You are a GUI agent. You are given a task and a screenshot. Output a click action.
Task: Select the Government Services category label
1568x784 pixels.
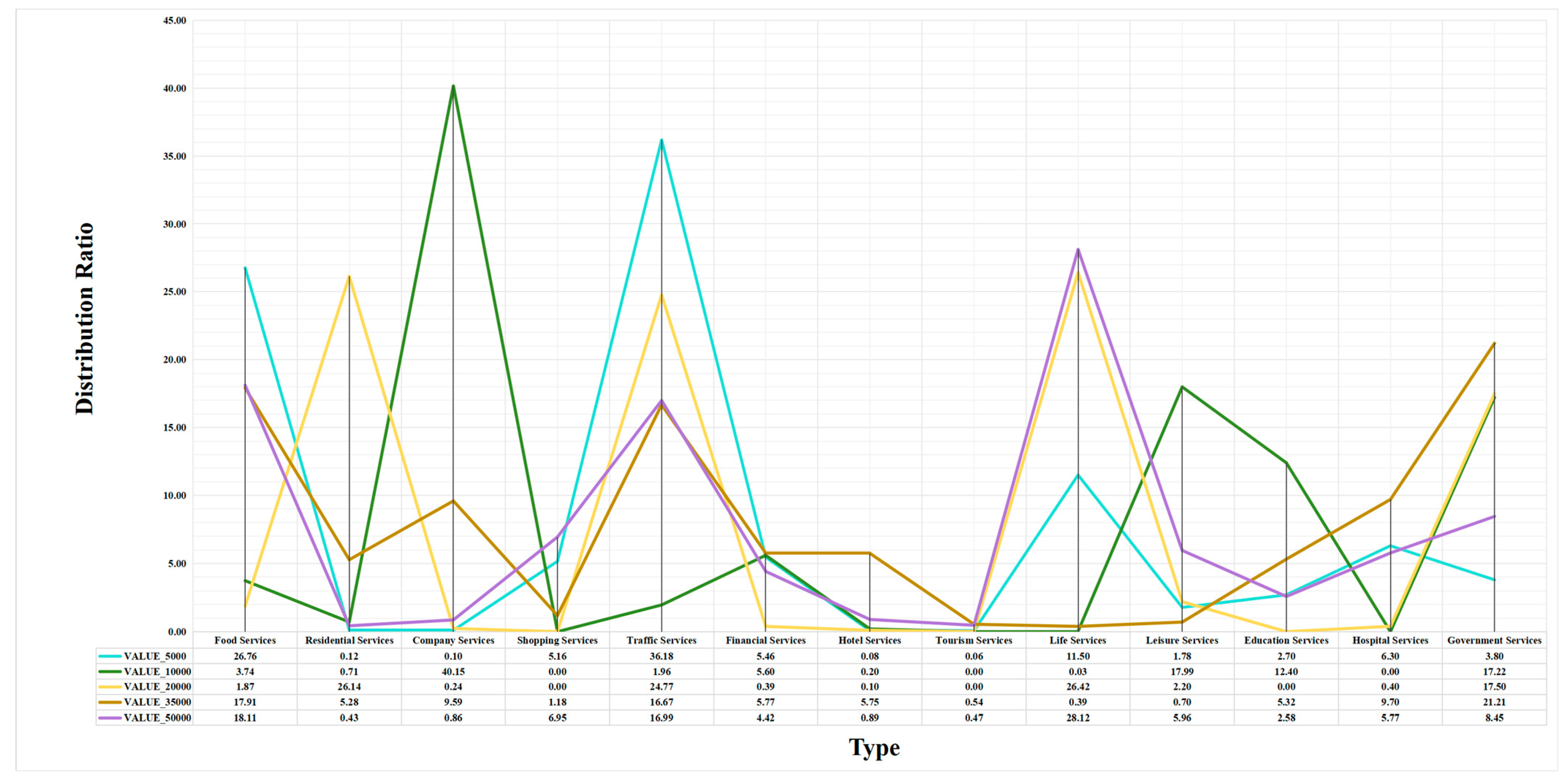tap(1494, 640)
